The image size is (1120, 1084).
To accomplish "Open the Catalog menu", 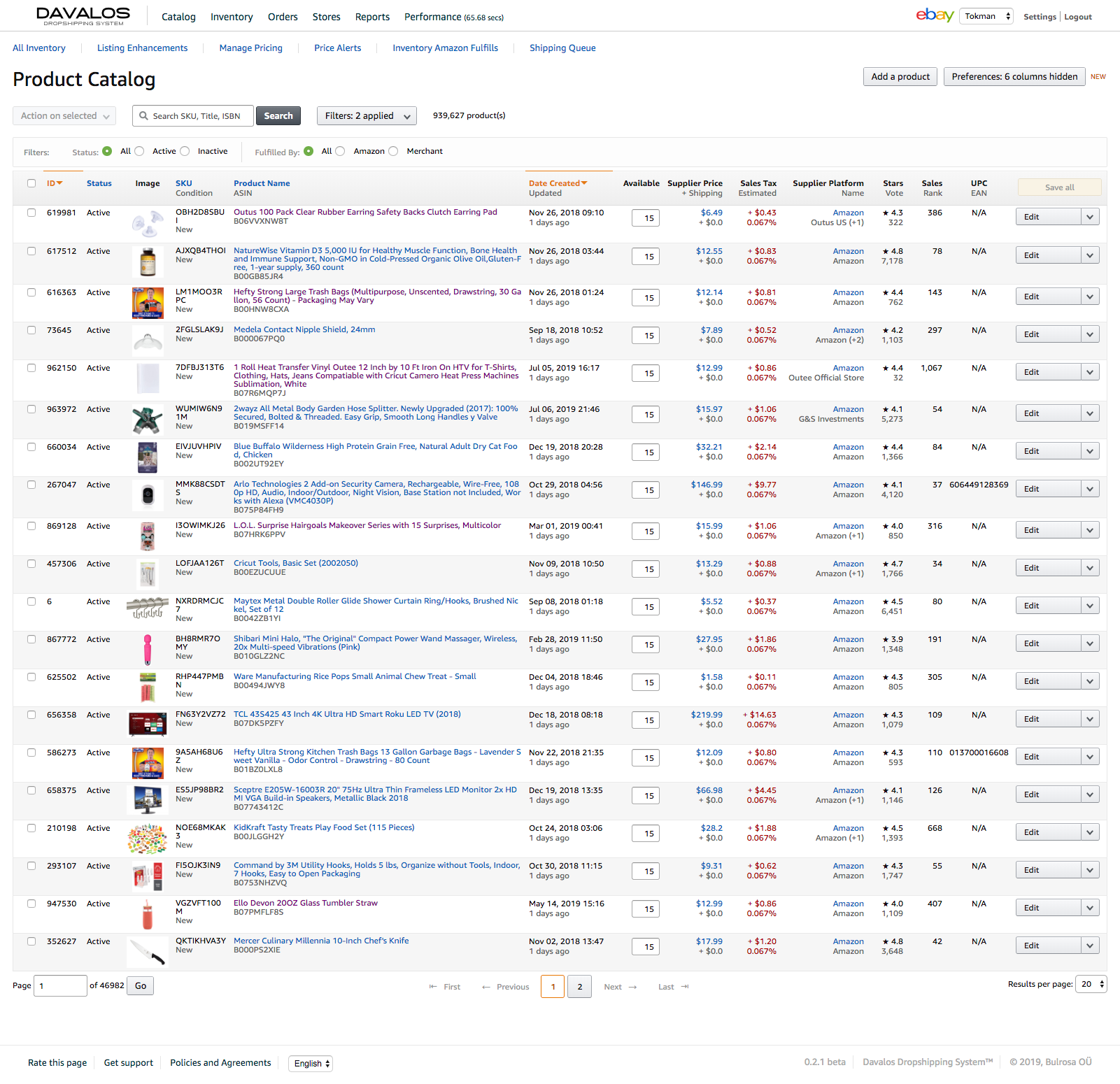I will [178, 17].
